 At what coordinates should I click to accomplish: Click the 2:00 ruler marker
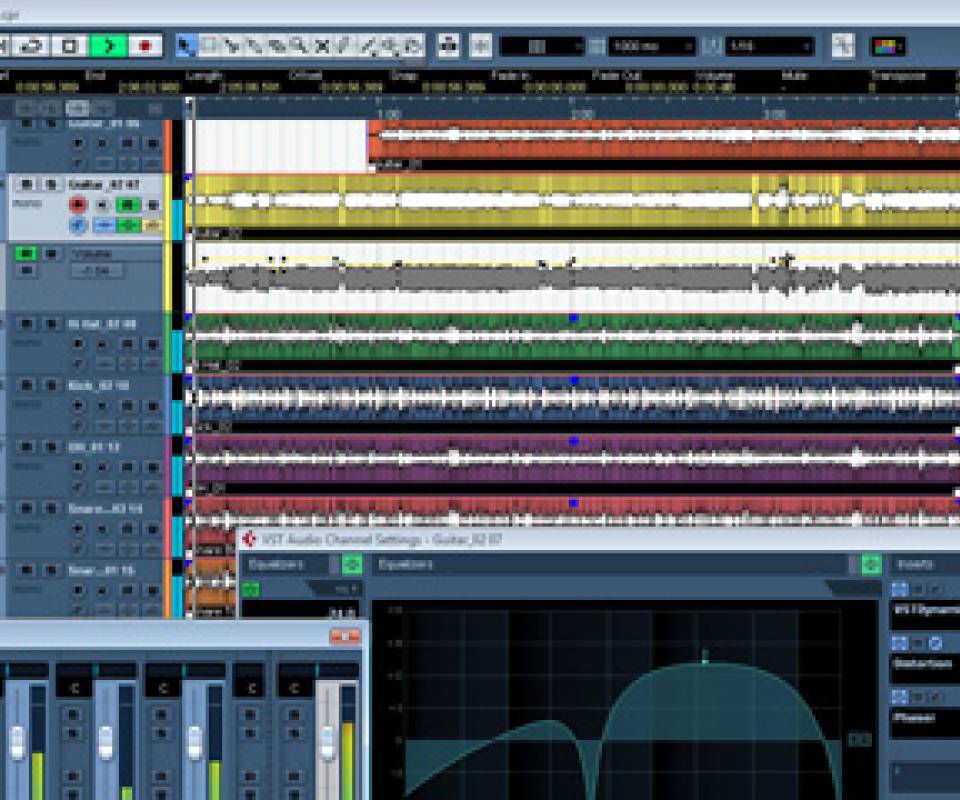point(582,114)
